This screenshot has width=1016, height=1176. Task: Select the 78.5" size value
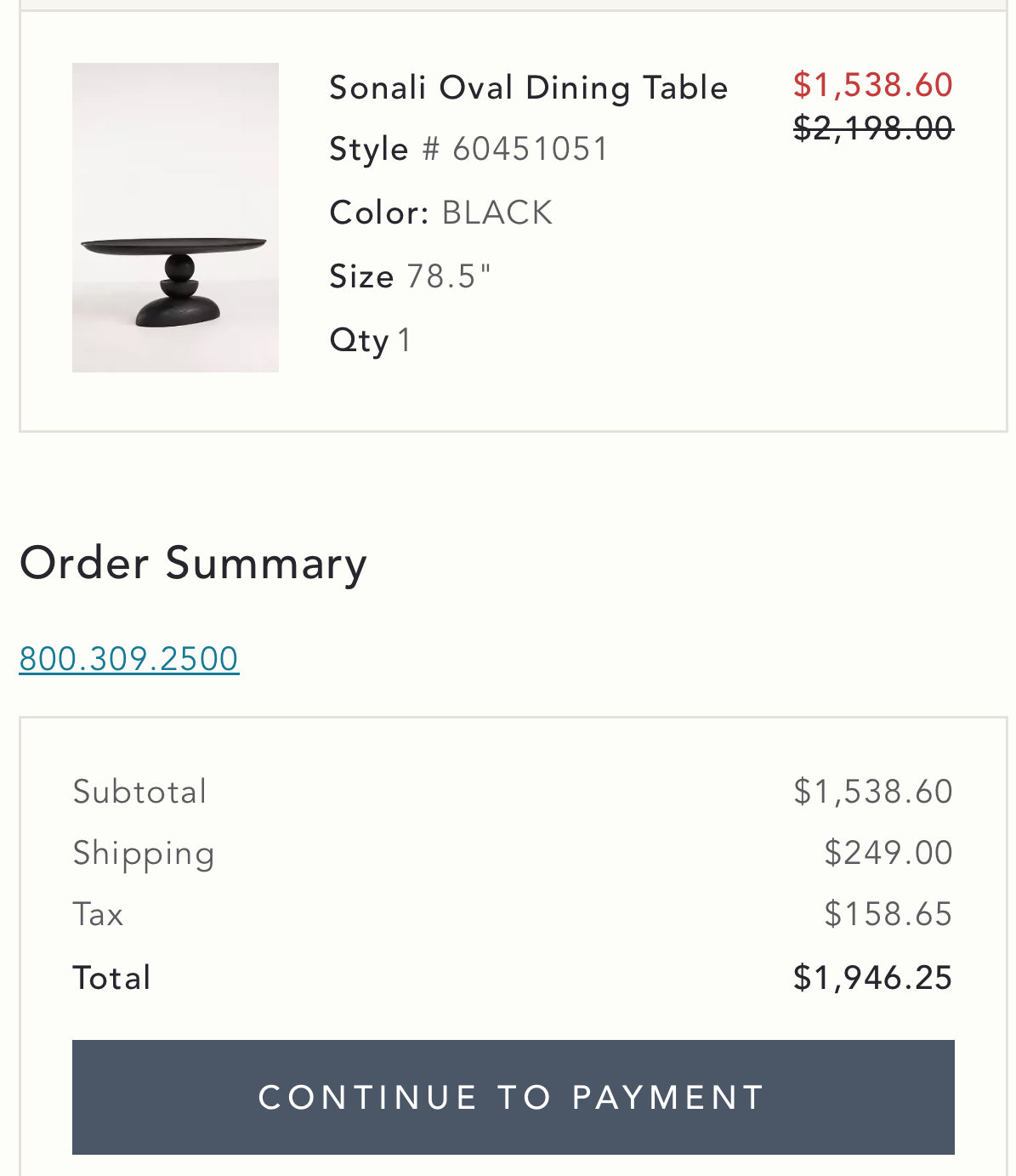[x=449, y=276]
